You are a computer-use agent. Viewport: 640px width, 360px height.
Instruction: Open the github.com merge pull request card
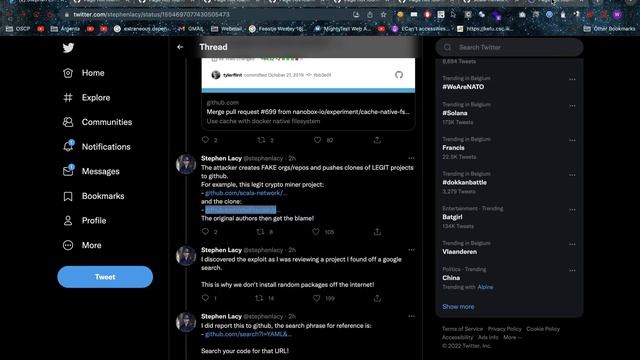click(308, 94)
